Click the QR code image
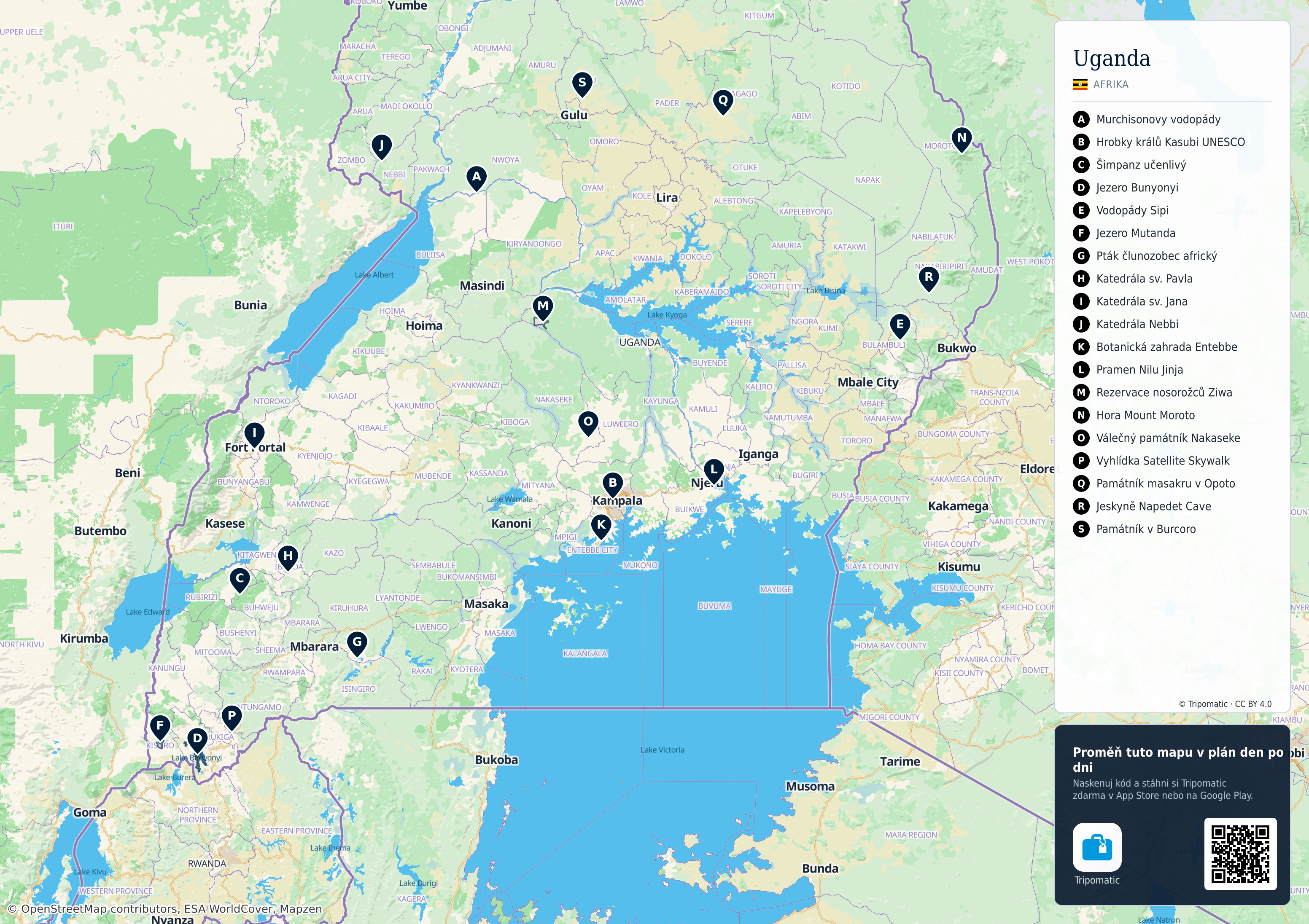Screen dimensions: 1309x924 tap(1240, 854)
